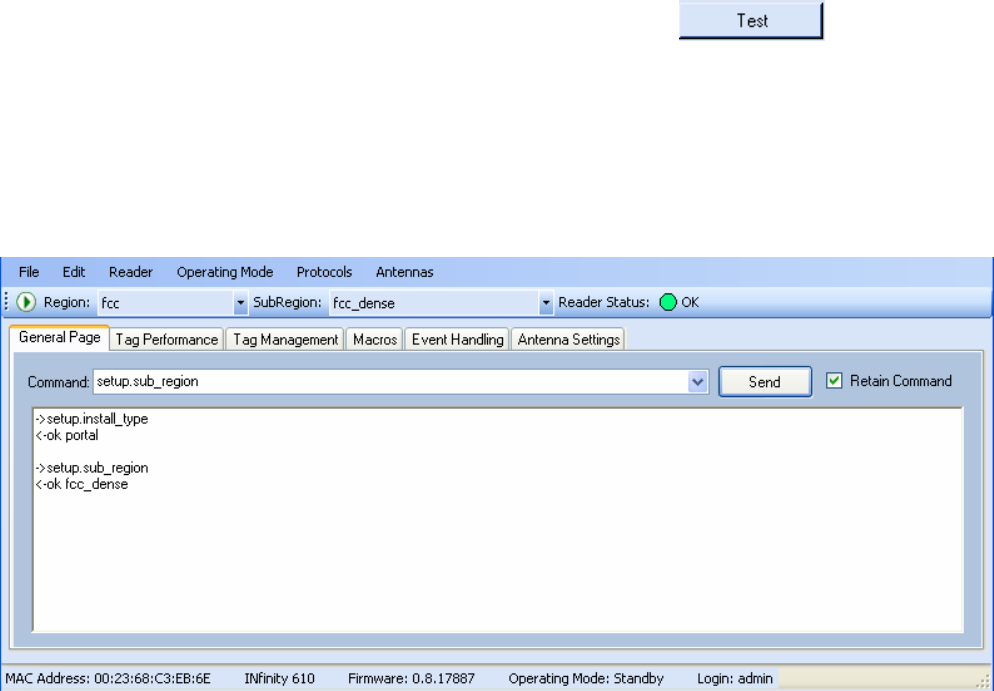This screenshot has height=691, width=994.
Task: Click the Region label
Action: pos(67,302)
